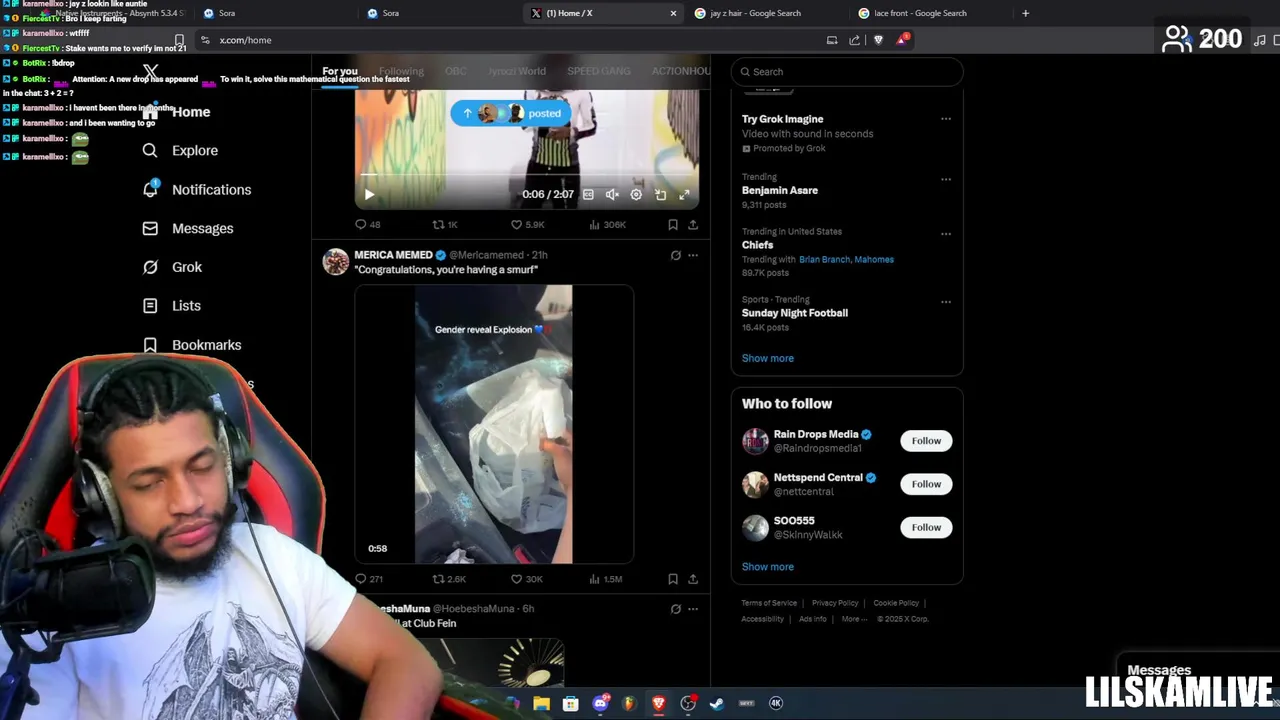This screenshot has height=720, width=1280.
Task: Open the footer More dropdown
Action: click(x=853, y=619)
